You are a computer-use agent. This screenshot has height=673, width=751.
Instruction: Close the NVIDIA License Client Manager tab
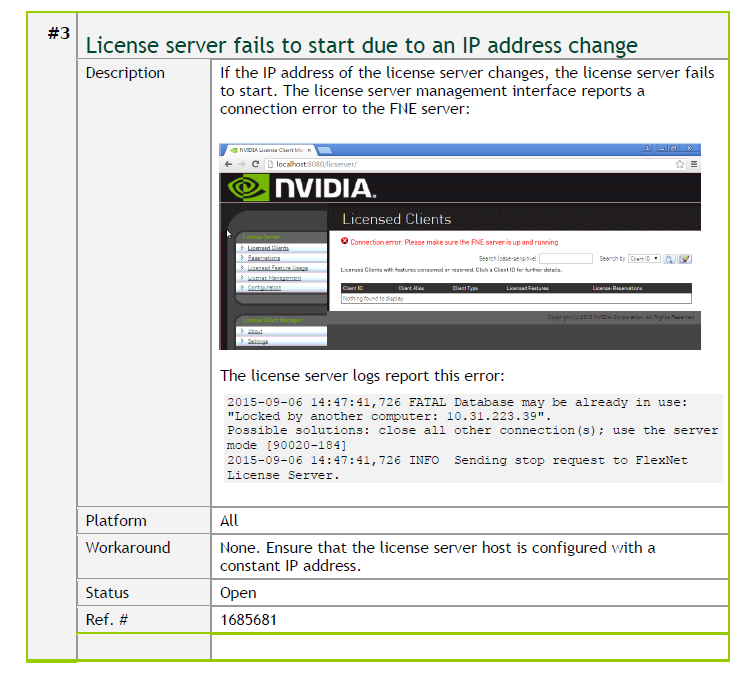tap(309, 150)
